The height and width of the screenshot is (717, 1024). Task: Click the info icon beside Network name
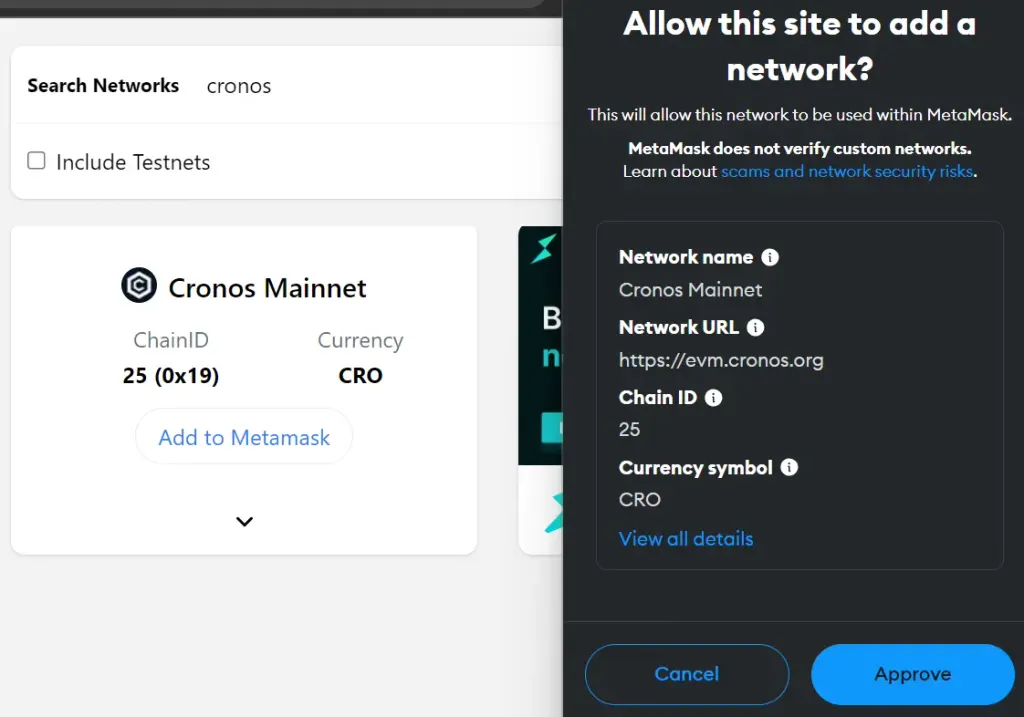(x=770, y=257)
